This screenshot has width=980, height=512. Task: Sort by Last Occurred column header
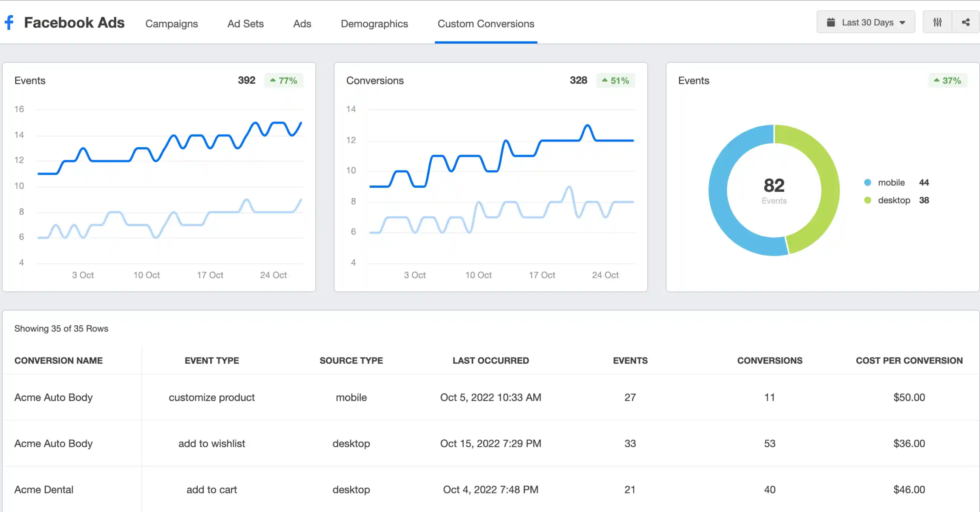coord(491,361)
